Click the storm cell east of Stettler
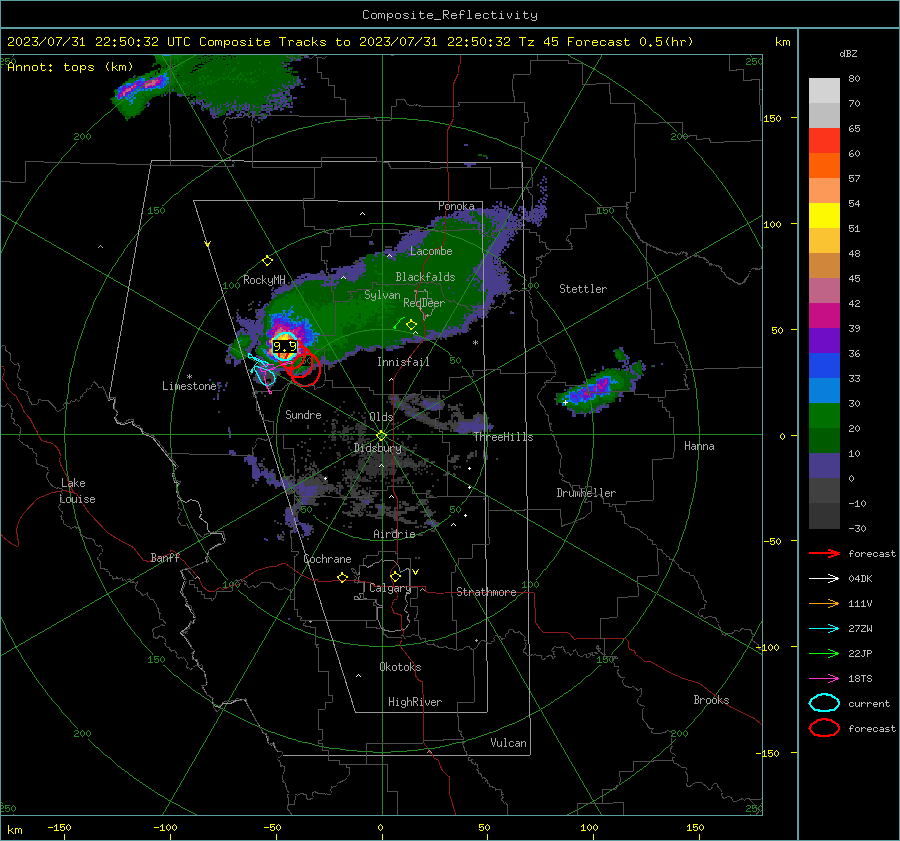This screenshot has width=900, height=841. [x=597, y=386]
